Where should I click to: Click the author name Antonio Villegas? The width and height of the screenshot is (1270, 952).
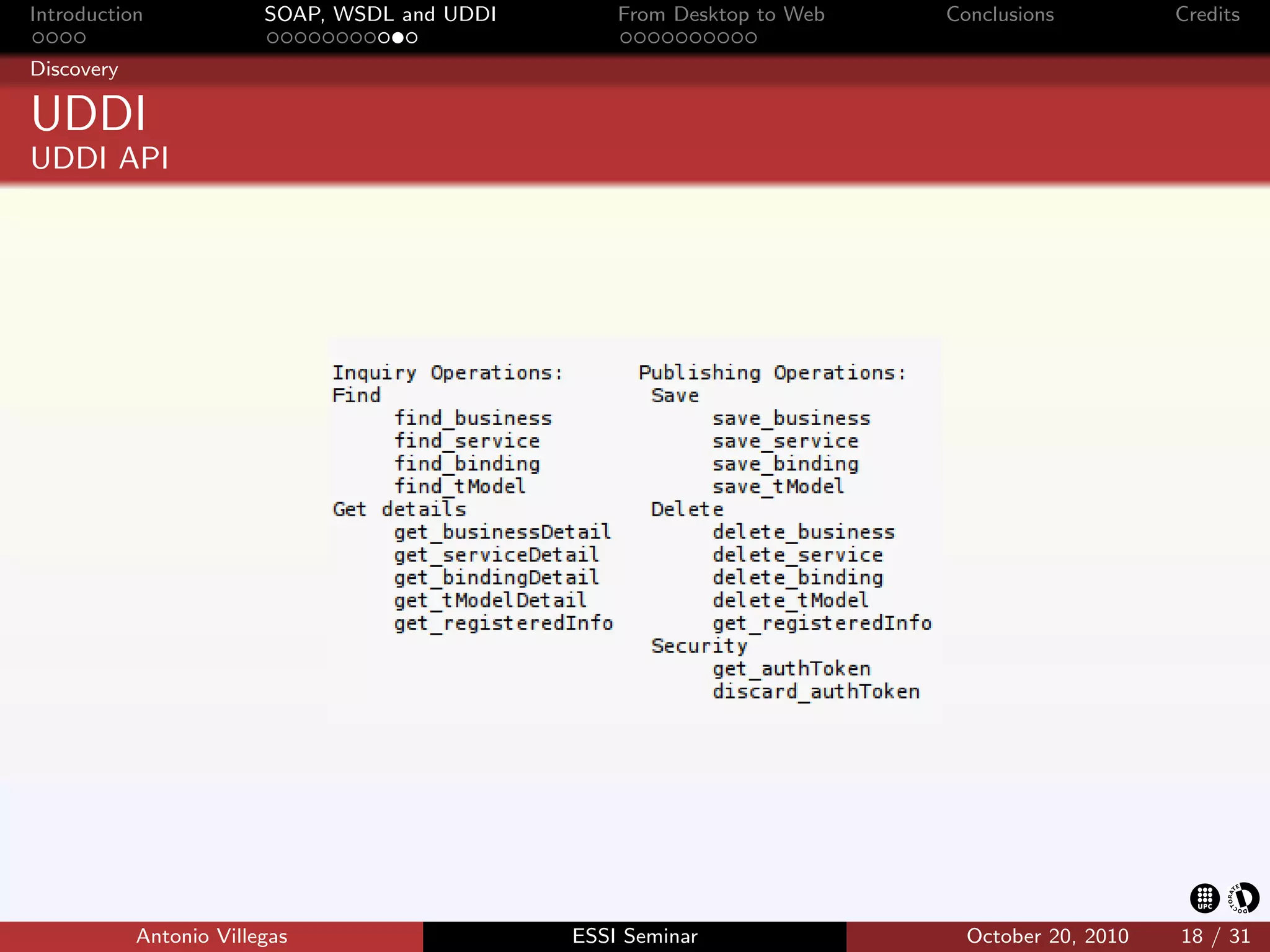211,936
